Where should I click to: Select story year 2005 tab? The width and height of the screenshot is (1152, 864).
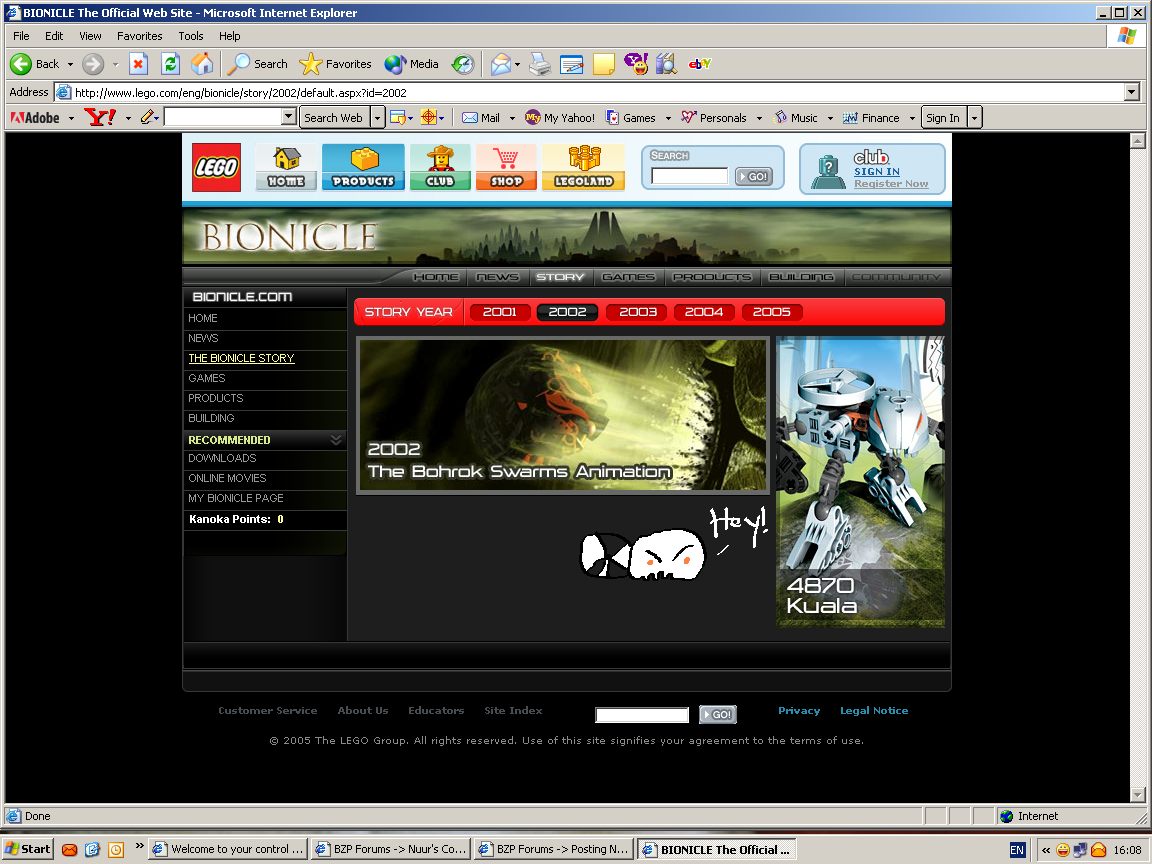771,312
